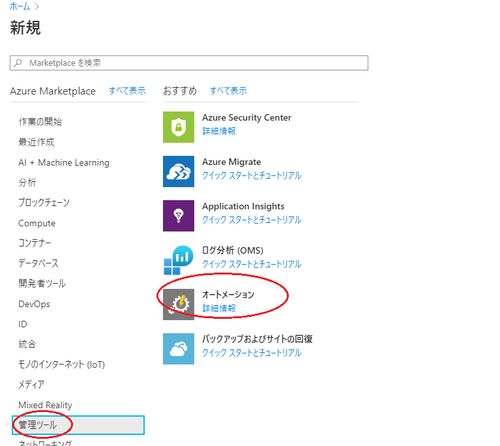Click inside the Marketplace search field
500x446 pixels.
(189, 63)
